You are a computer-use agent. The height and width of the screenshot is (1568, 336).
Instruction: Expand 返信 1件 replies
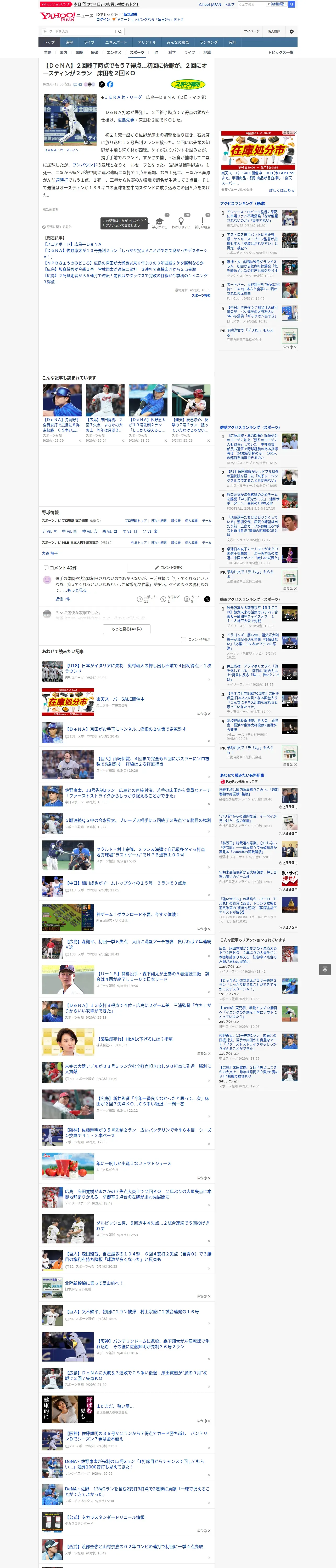click(x=63, y=599)
